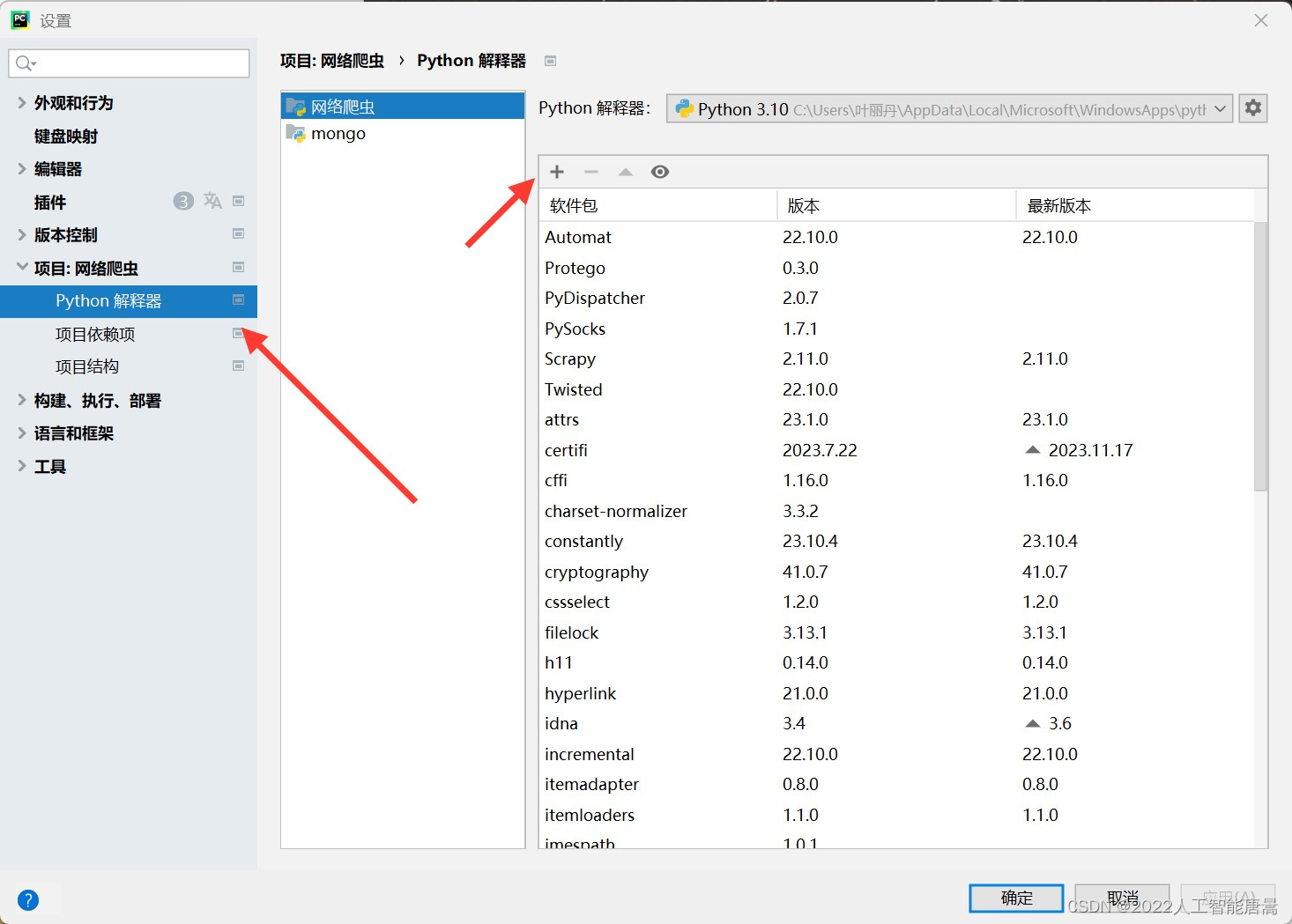Select the incremental package row
Viewport: 1292px width, 924px height.
896,754
